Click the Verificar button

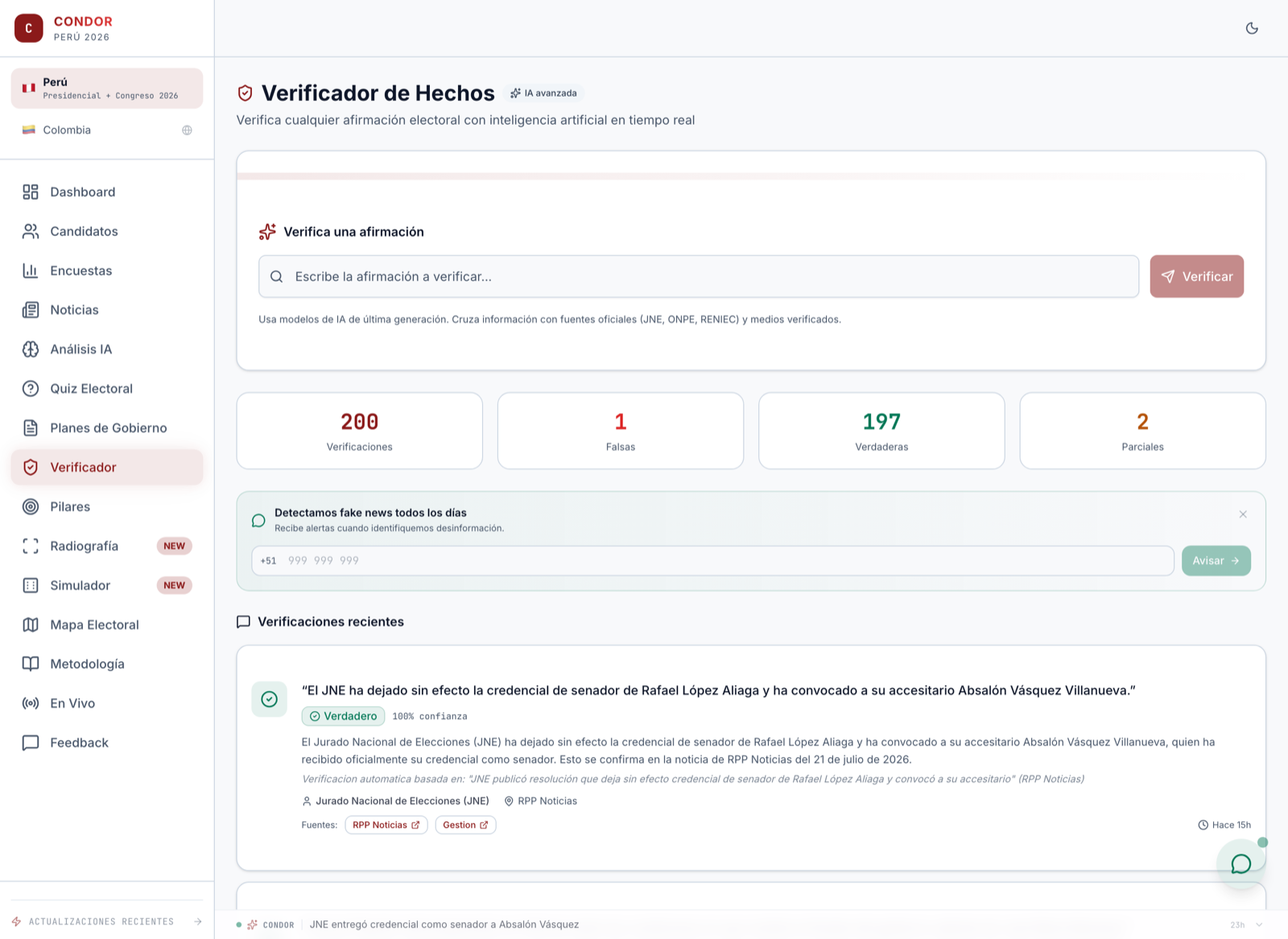1196,277
